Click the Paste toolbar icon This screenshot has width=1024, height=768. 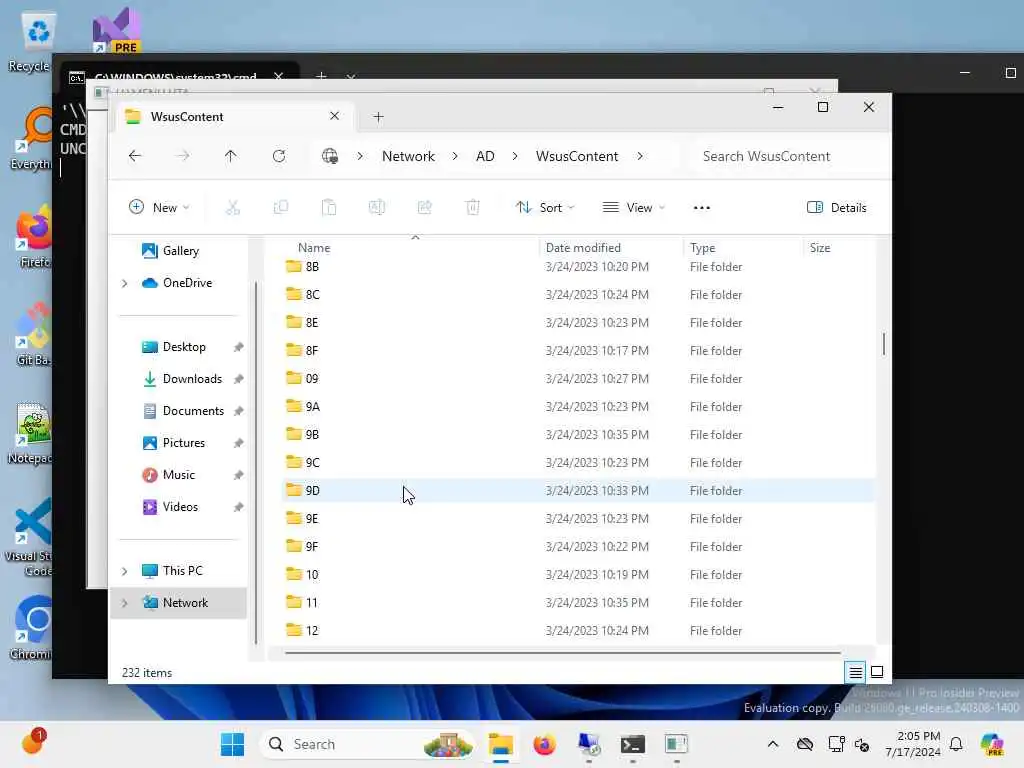(x=328, y=208)
